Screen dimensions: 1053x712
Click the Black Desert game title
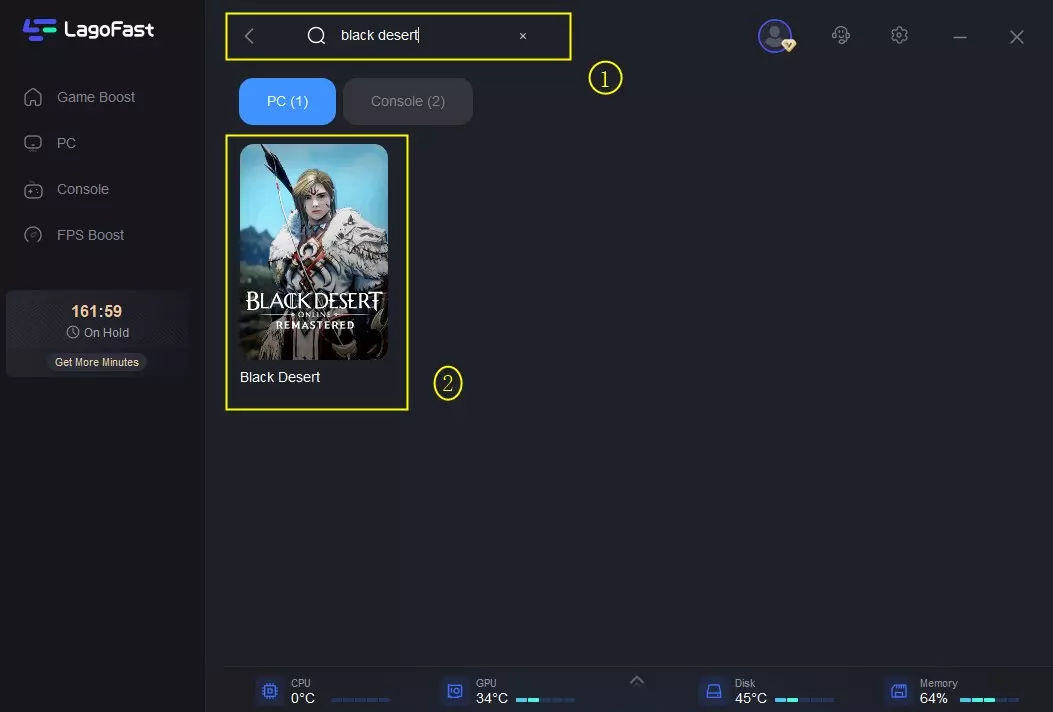pos(280,377)
